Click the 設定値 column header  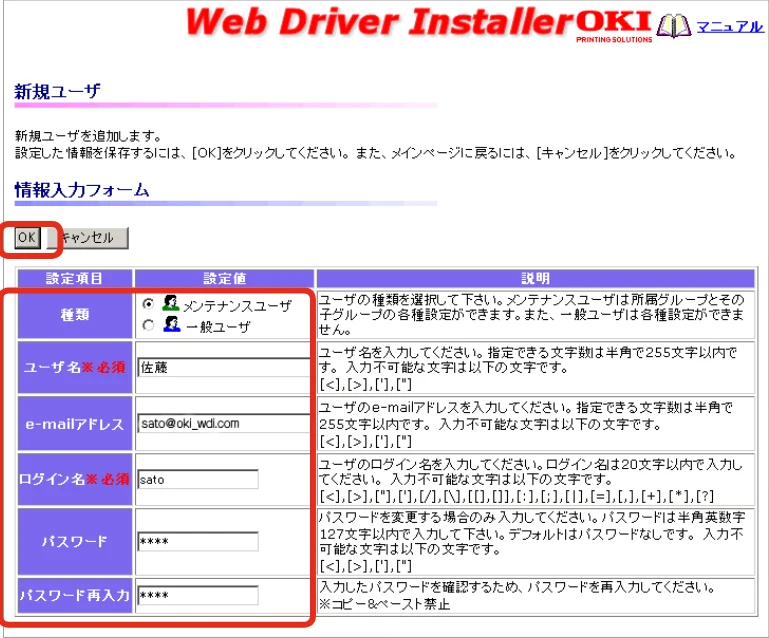(225, 279)
